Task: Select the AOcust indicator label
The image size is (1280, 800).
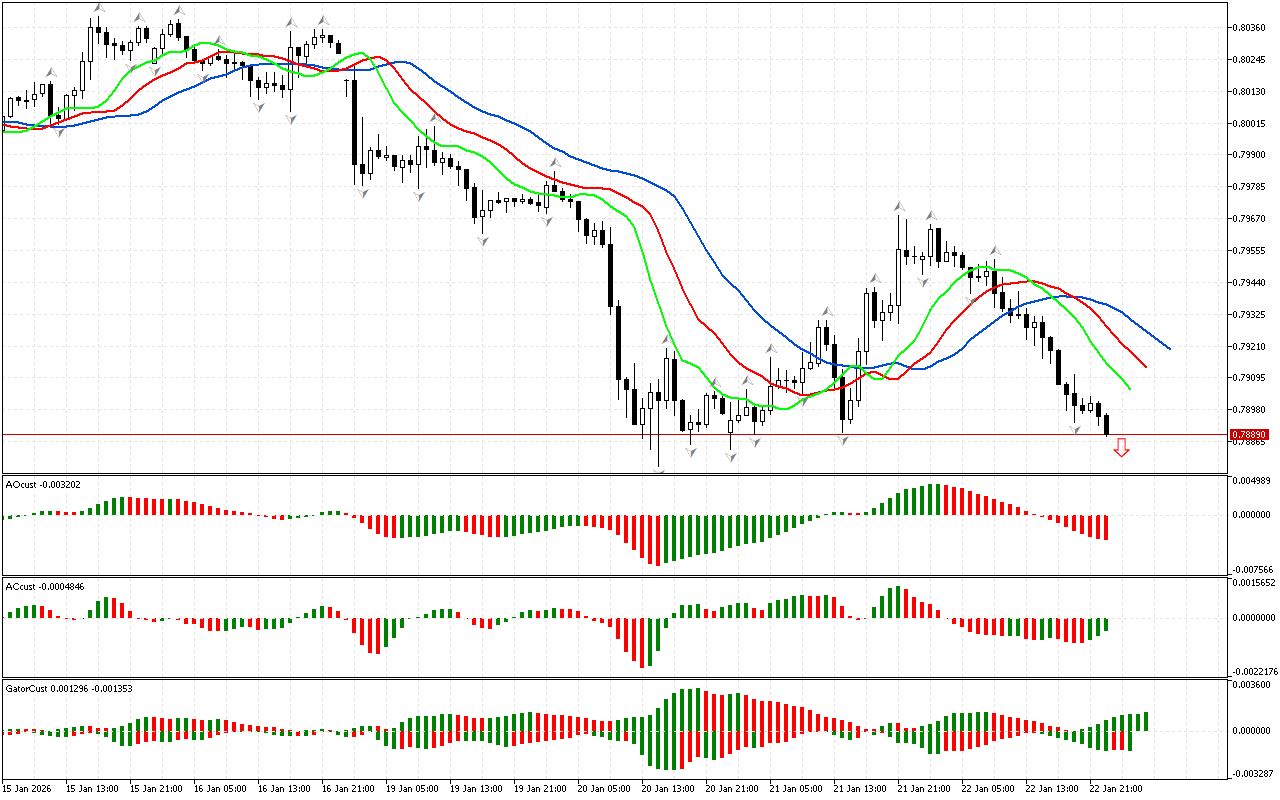Action: 43,485
